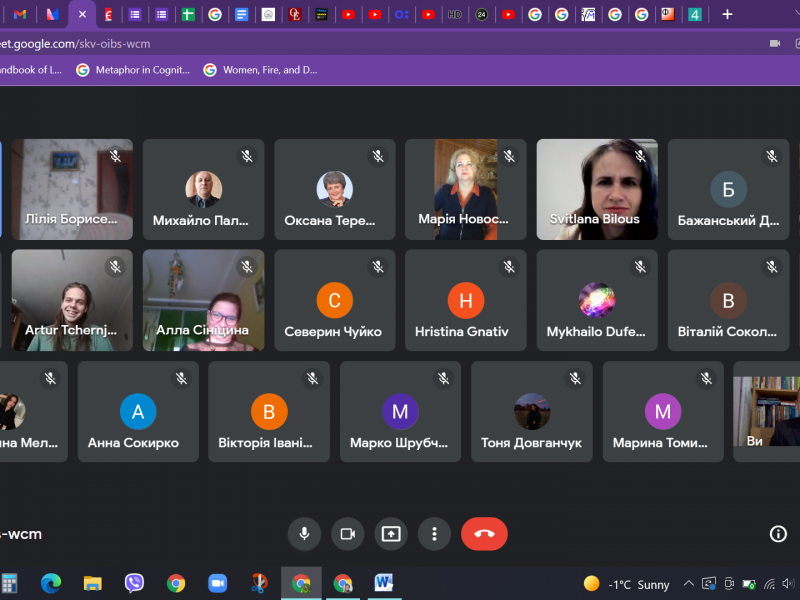Open the three-dot more options menu
This screenshot has width=800, height=600.
434,534
